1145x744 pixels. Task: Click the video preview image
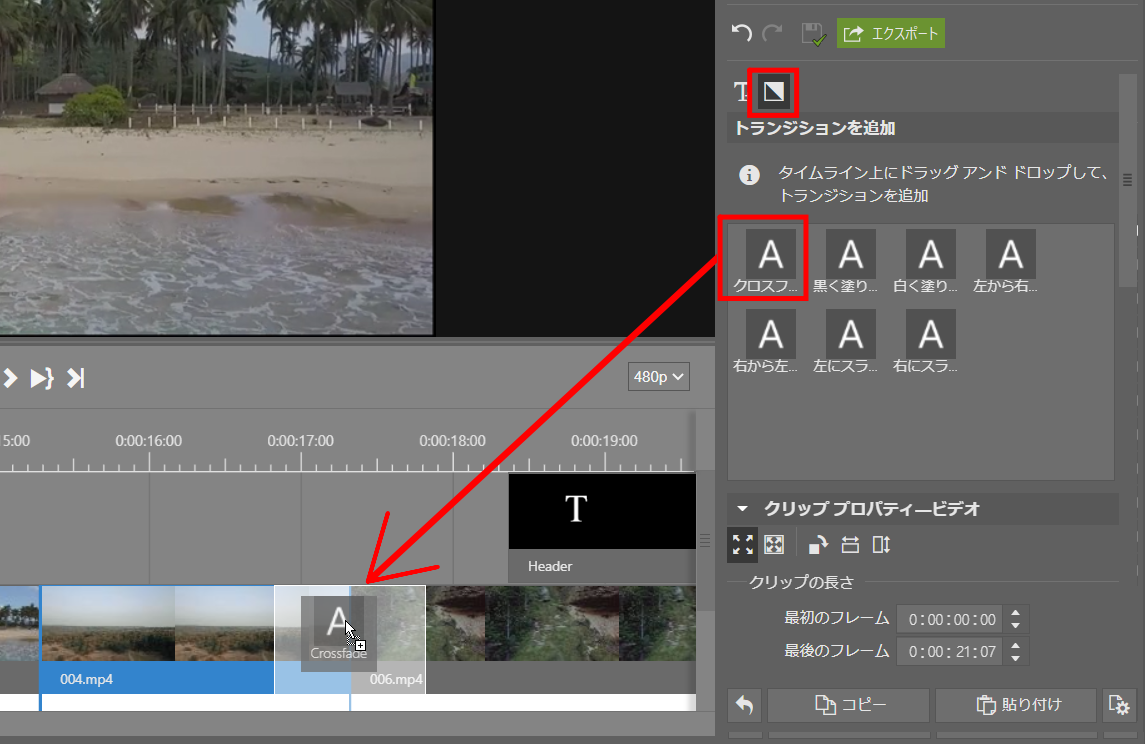[216, 166]
